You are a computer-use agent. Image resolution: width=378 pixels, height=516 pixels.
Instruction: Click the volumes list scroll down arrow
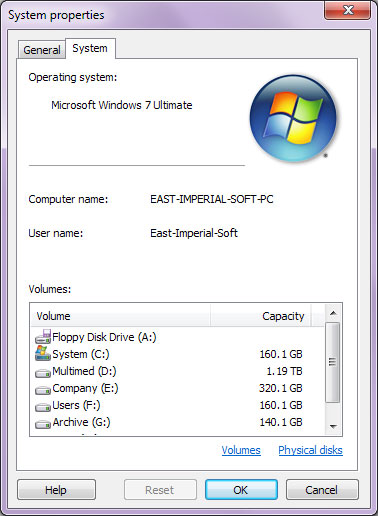pos(333,426)
